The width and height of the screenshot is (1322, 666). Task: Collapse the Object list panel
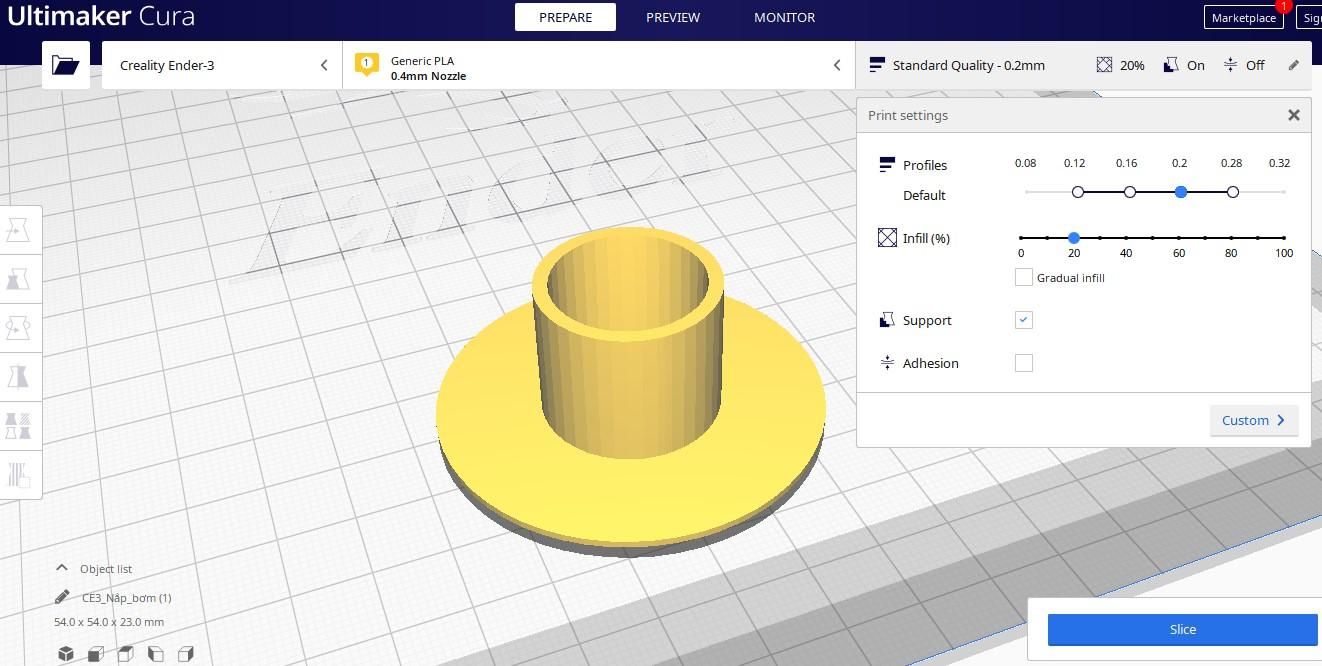62,568
